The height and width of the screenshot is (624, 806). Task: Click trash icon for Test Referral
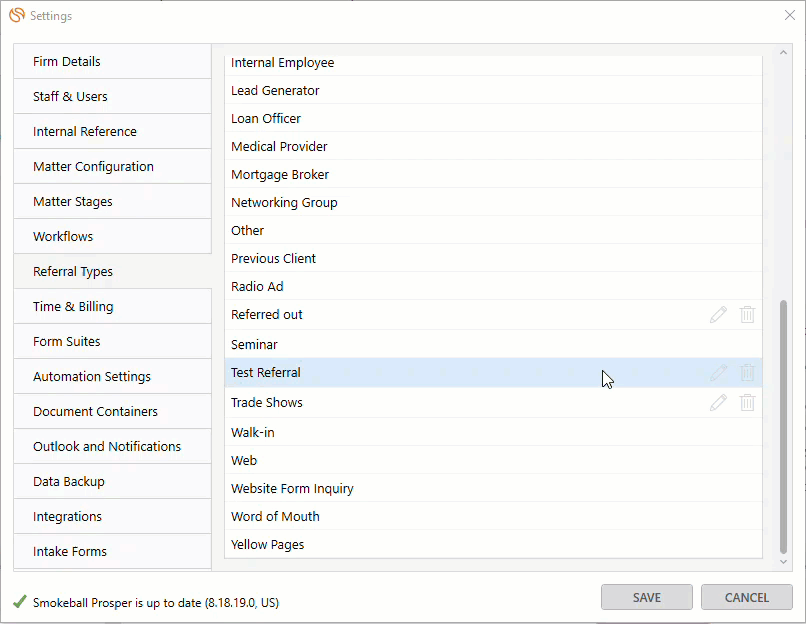[747, 373]
